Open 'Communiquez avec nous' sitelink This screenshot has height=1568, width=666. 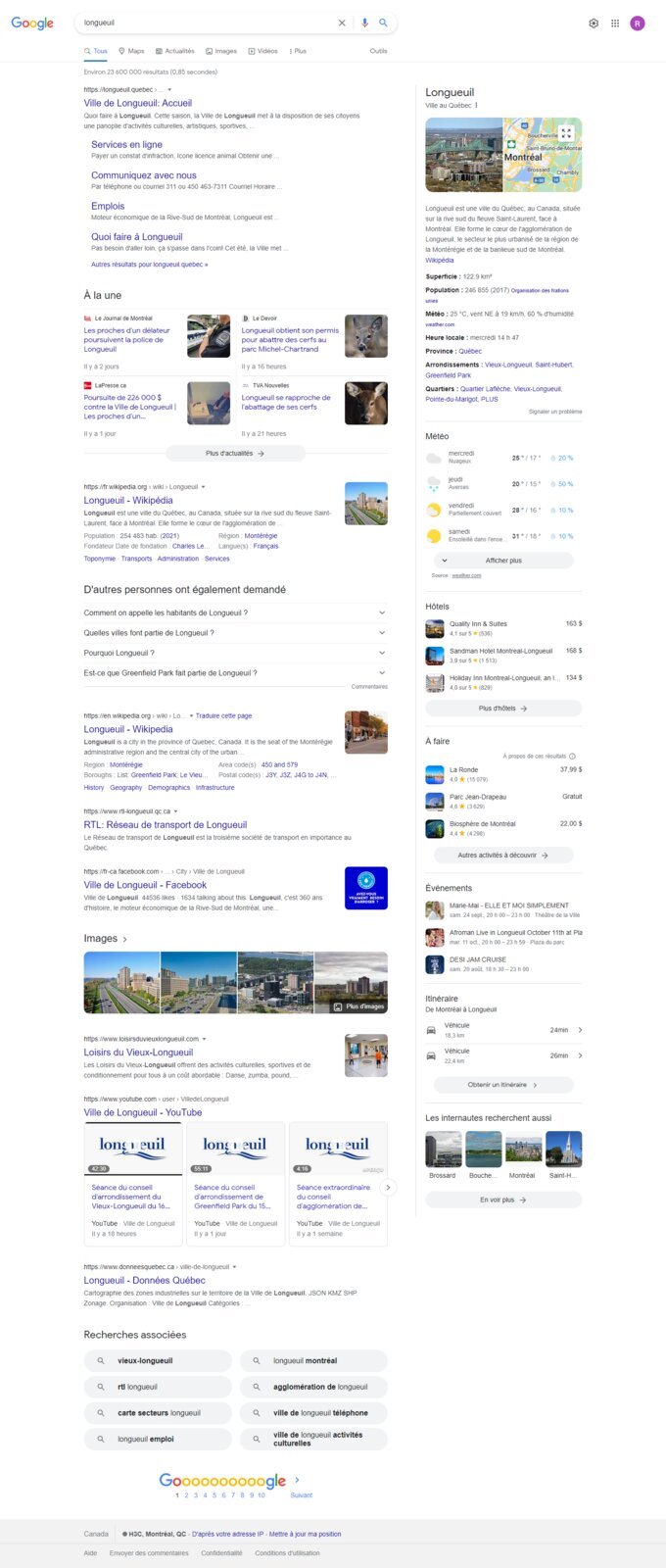144,175
